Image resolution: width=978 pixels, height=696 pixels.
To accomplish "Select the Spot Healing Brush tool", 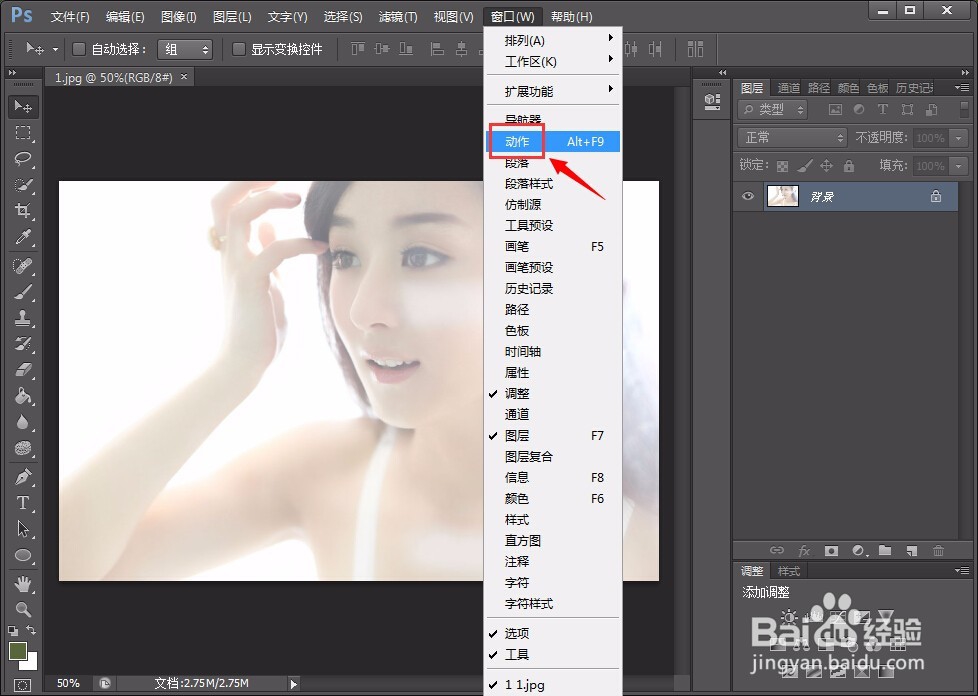I will [x=23, y=267].
